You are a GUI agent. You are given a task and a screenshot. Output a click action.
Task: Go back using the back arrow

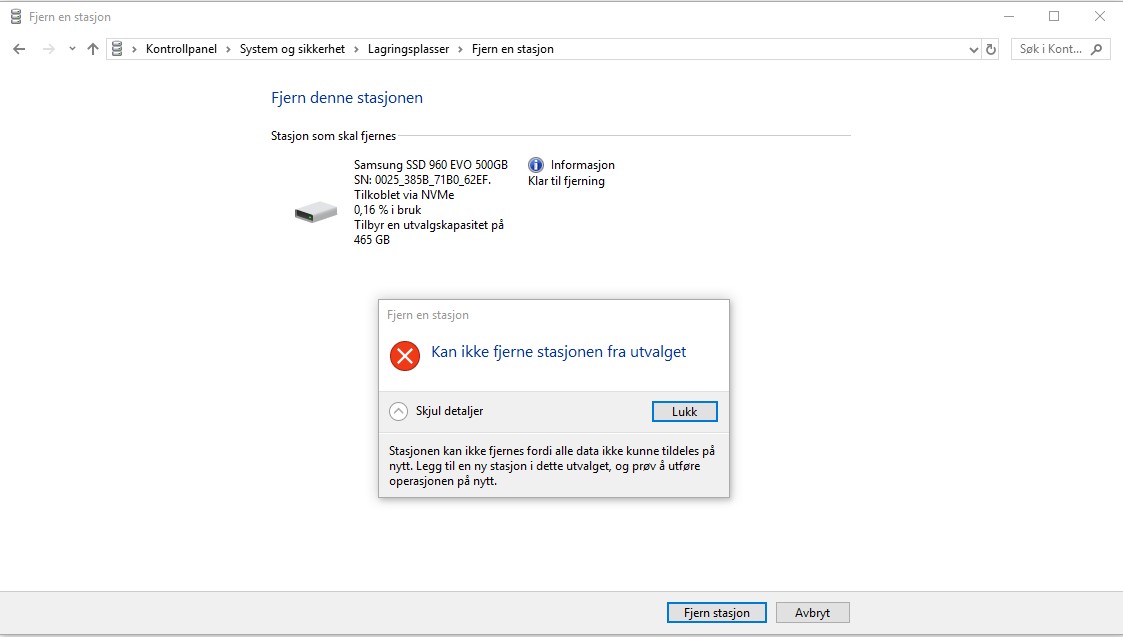pos(19,49)
